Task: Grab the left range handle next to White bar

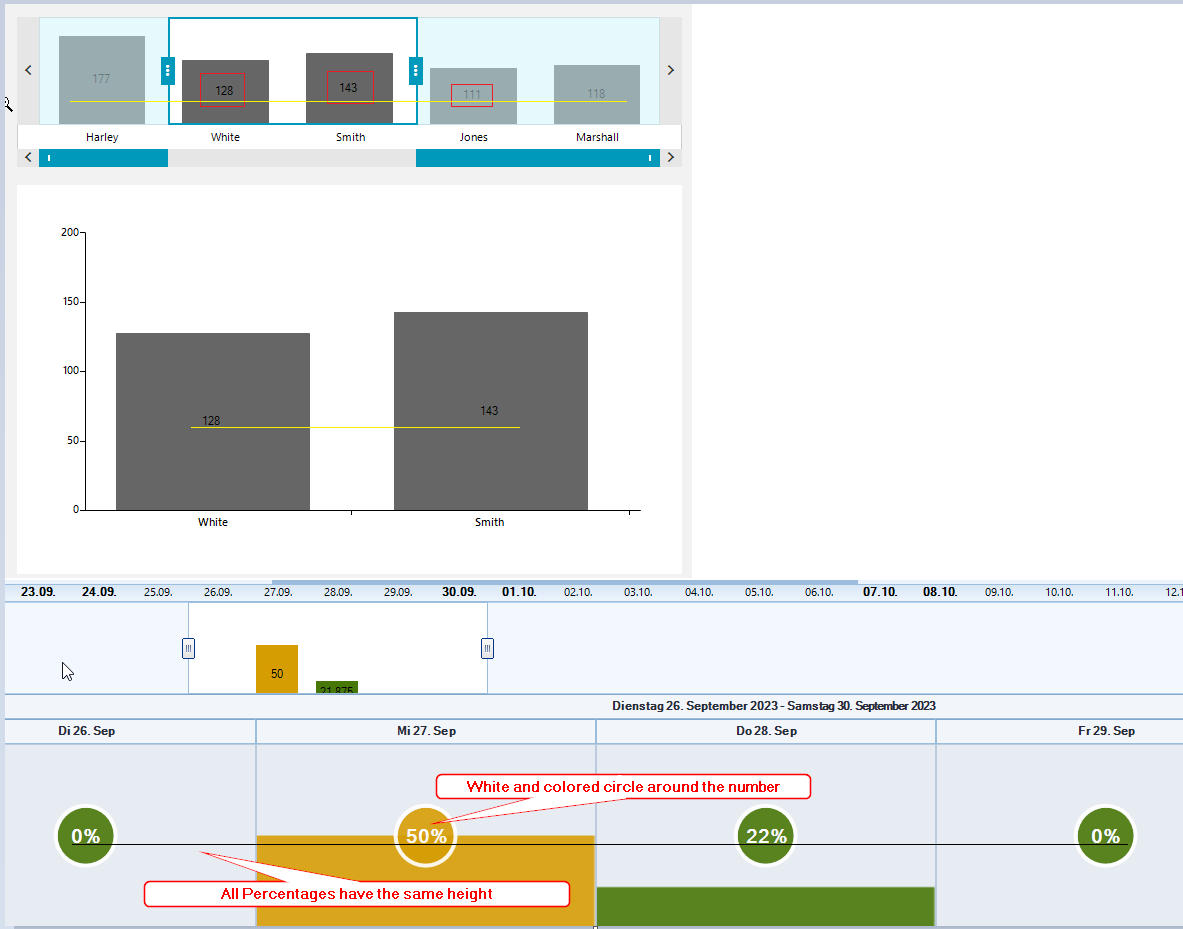Action: click(167, 71)
